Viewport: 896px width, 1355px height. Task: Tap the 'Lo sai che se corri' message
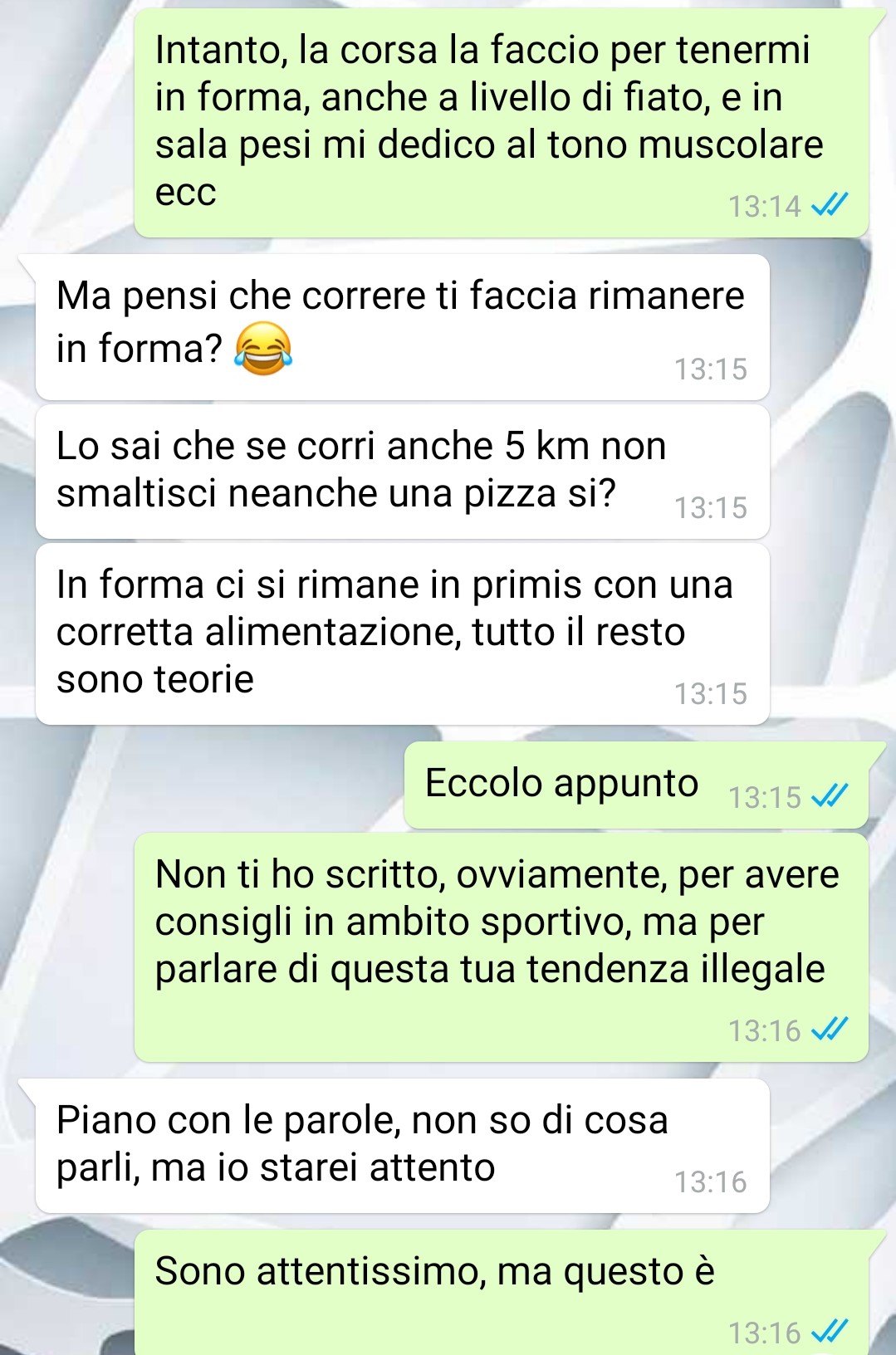403,472
